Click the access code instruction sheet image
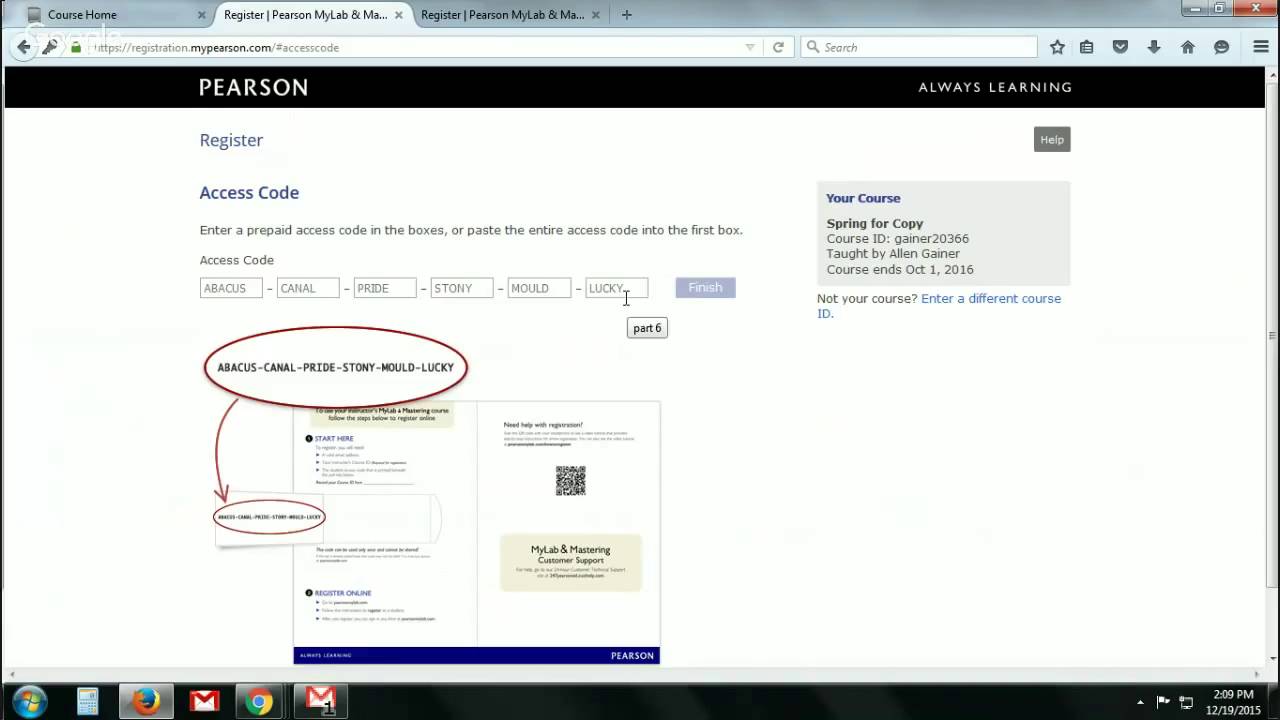Screen dimensions: 1280x720 [476, 532]
